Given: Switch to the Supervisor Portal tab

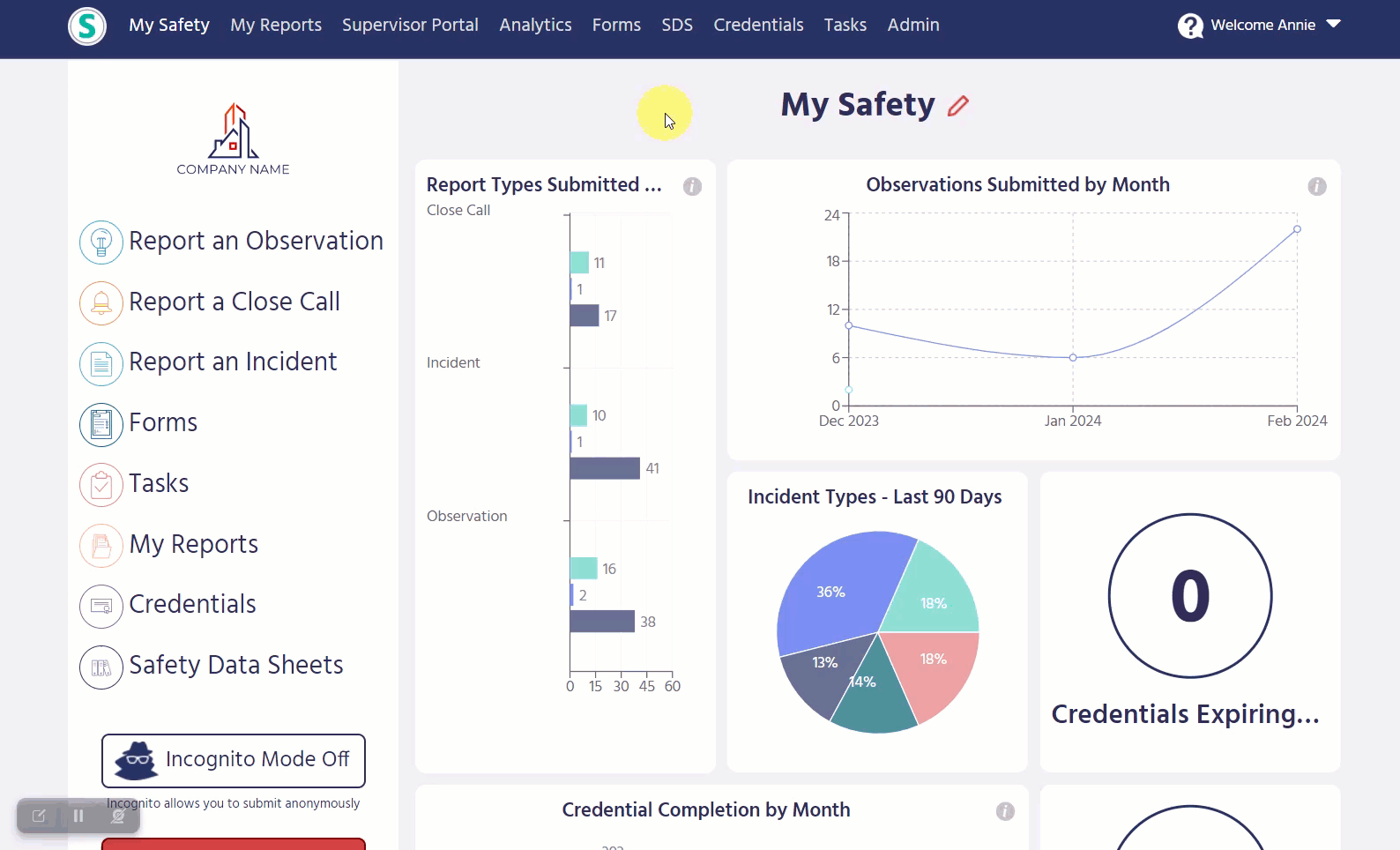Looking at the screenshot, I should pyautogui.click(x=410, y=25).
